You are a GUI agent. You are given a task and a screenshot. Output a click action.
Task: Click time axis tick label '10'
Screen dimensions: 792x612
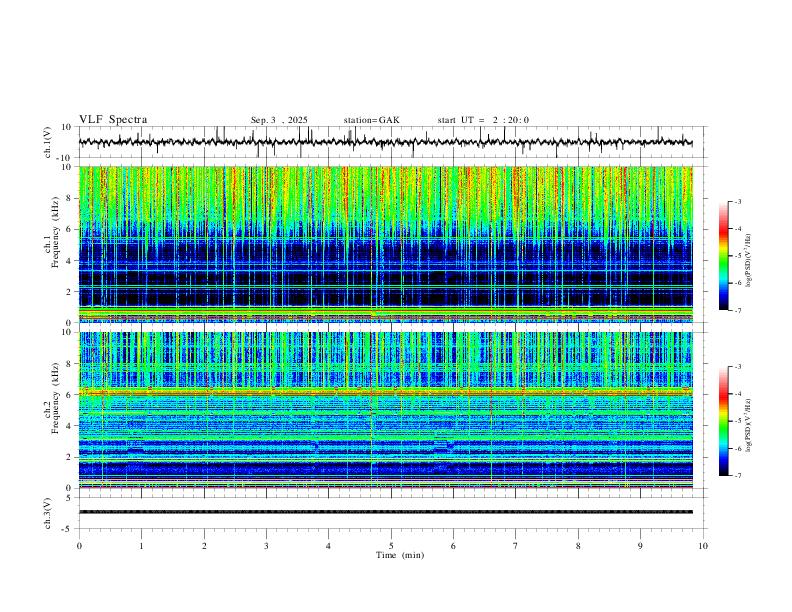[703, 546]
